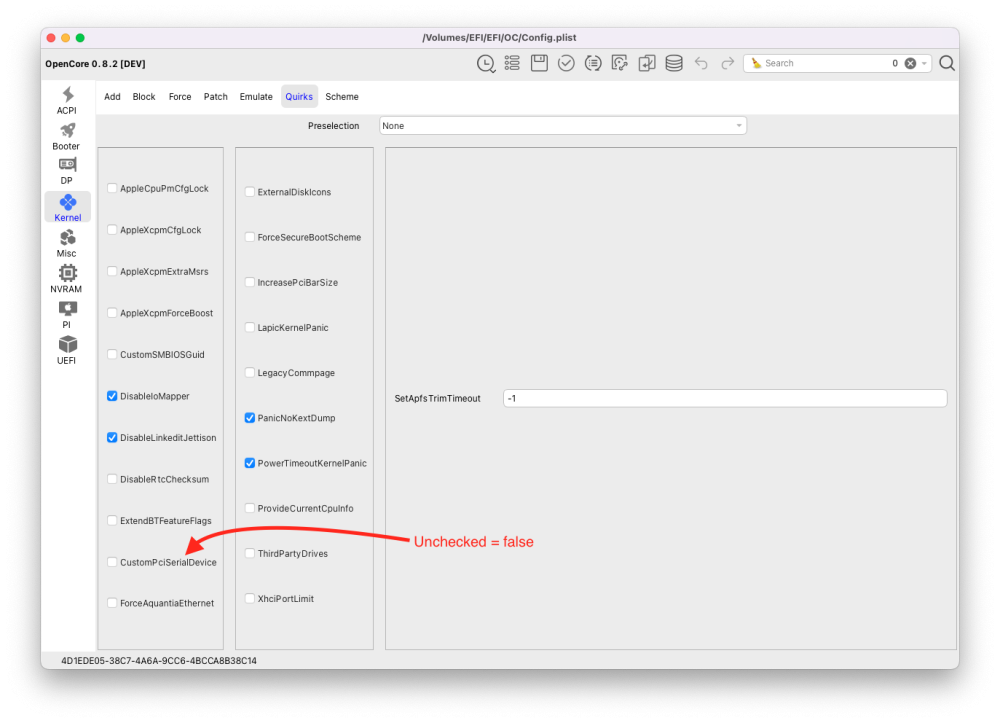Enable LapicKernelPanic checkbox
Screen dimensions: 1000x723
point(250,327)
